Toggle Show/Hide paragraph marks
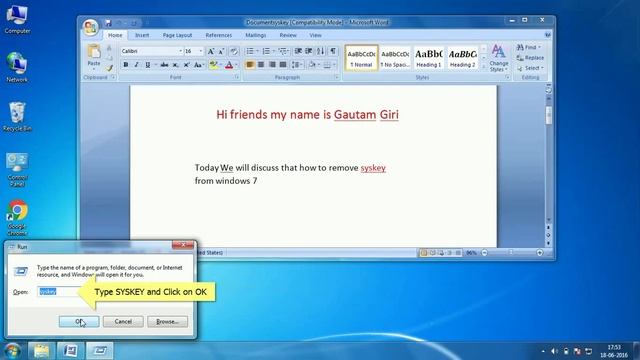 333,51
